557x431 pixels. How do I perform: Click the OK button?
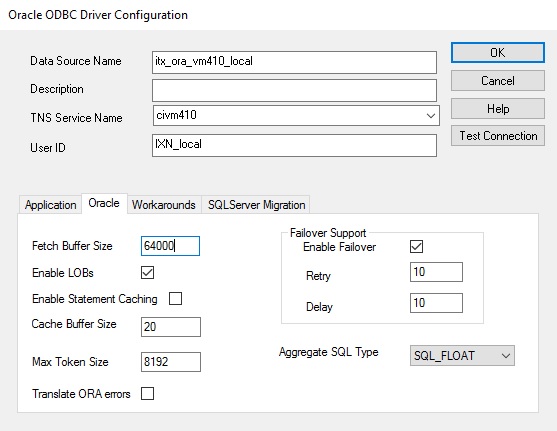pos(497,53)
